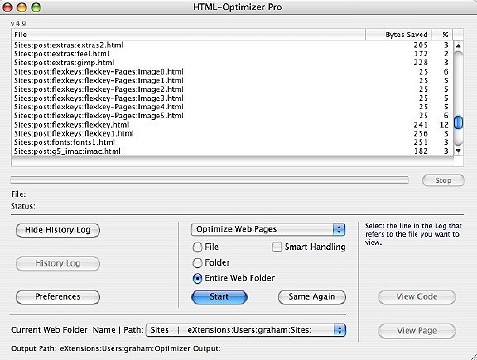Click the progress bar
Image resolution: width=477 pixels, height=360 pixels.
click(x=210, y=180)
